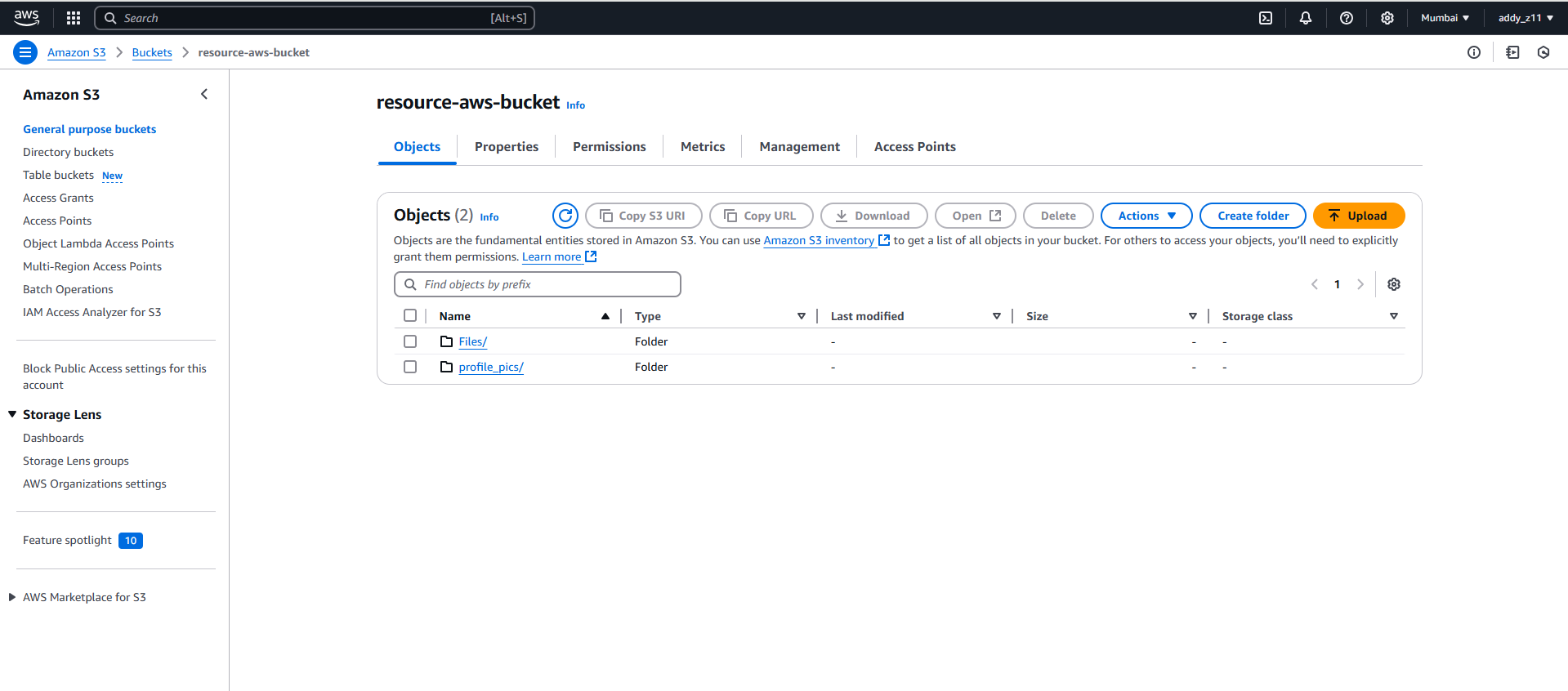Open the AWS services grid menu

pyautogui.click(x=74, y=18)
